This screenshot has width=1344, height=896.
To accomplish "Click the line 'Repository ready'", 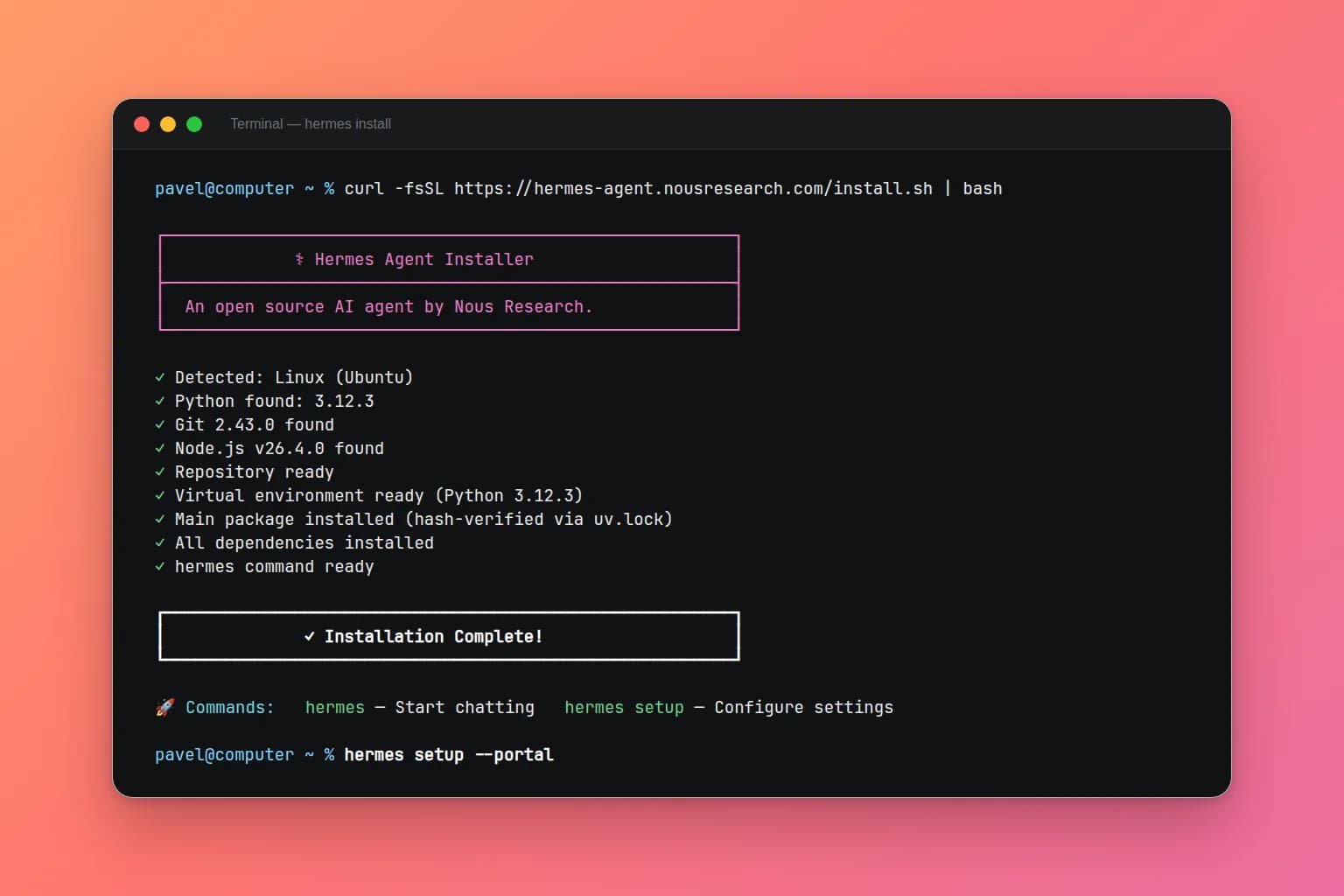I will click(x=255, y=472).
